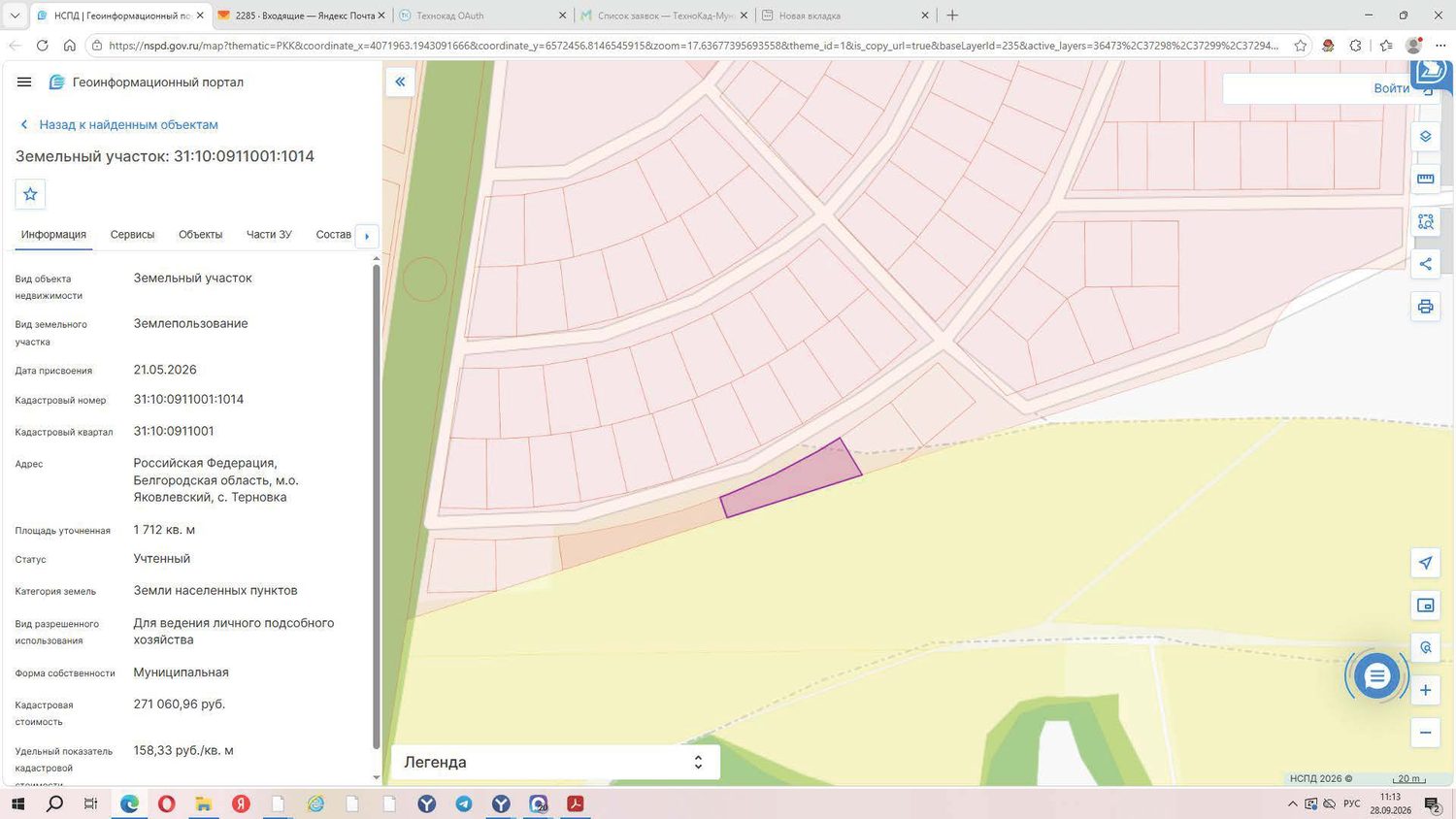Show more tabs with the right arrow
This screenshot has height=819, width=1456.
[x=367, y=236]
